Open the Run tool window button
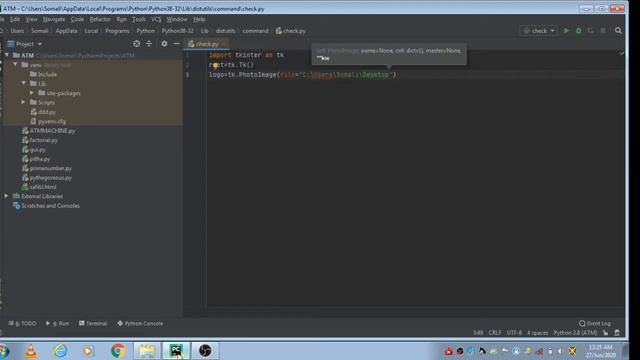The image size is (640, 360). pyautogui.click(x=58, y=323)
